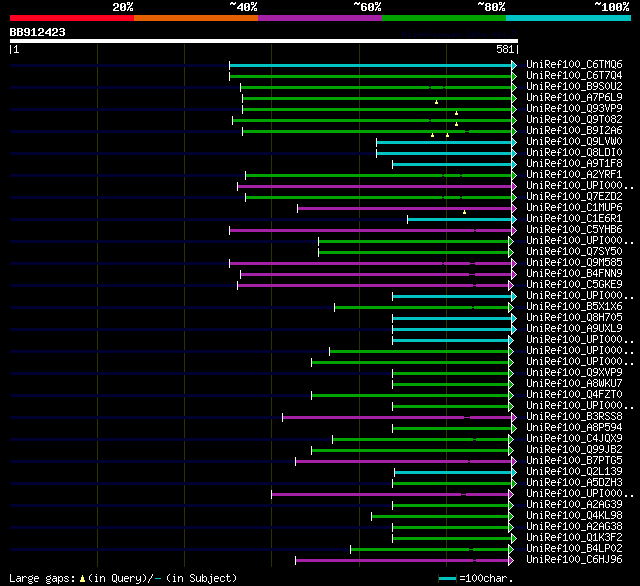Open hit UniRef100_C6T7Q4 label
Screen dimensions: 640x586
click(x=574, y=75)
